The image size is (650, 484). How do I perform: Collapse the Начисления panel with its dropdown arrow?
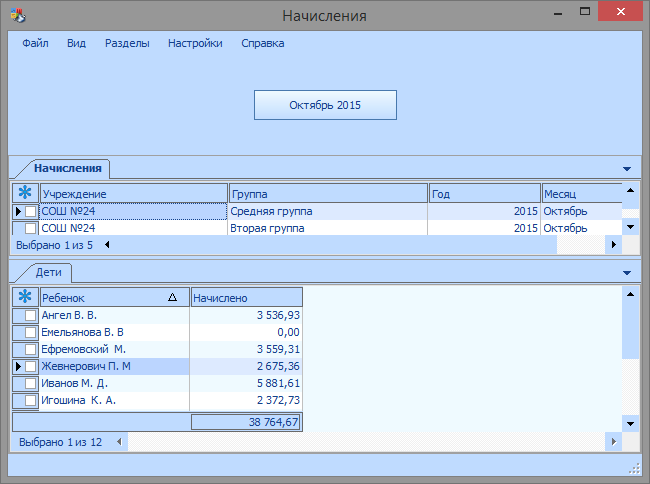point(627,169)
